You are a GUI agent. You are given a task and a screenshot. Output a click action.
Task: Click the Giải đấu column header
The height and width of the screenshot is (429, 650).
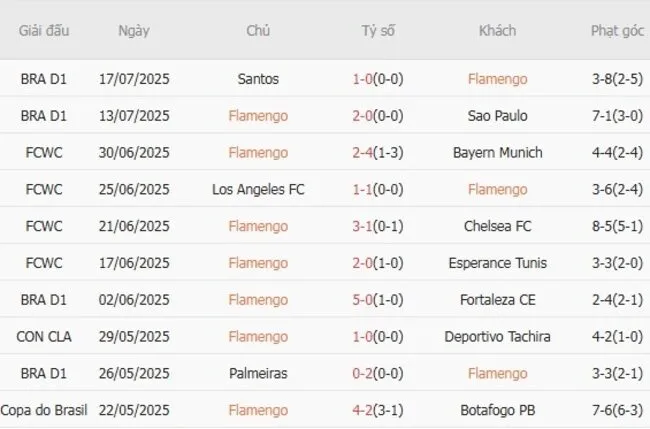(44, 31)
